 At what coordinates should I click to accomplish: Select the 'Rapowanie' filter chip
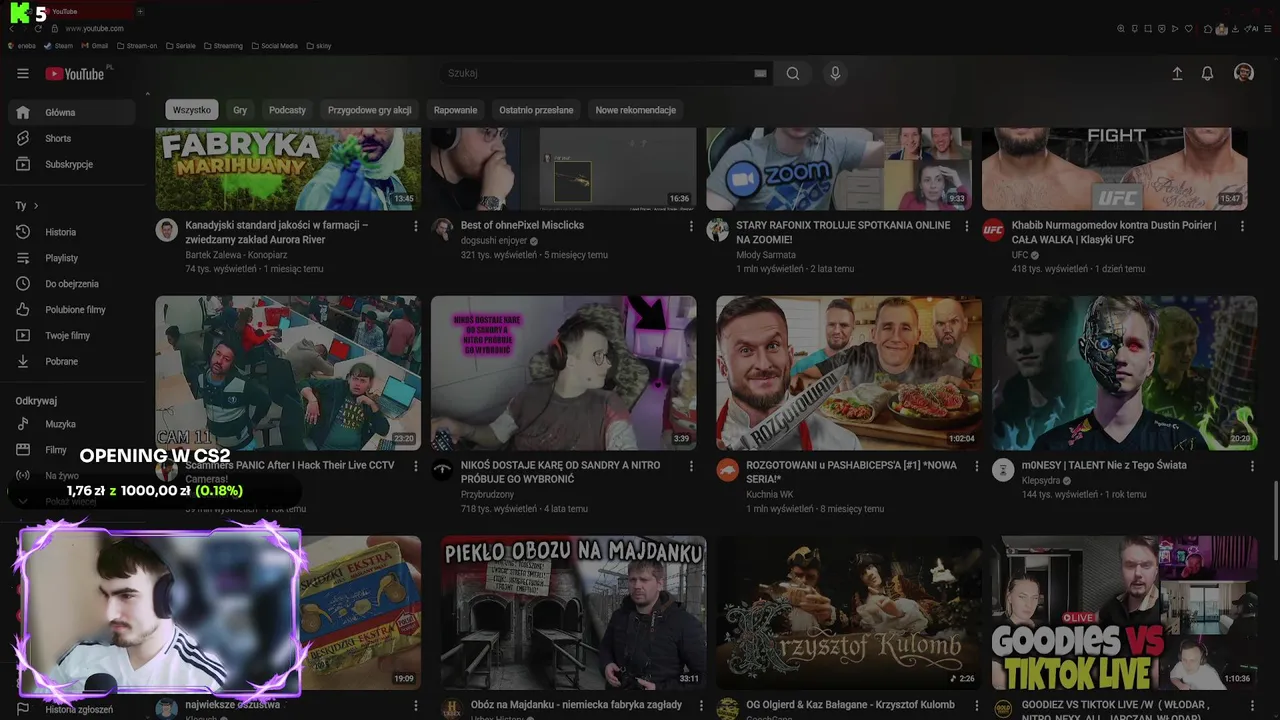click(x=455, y=110)
